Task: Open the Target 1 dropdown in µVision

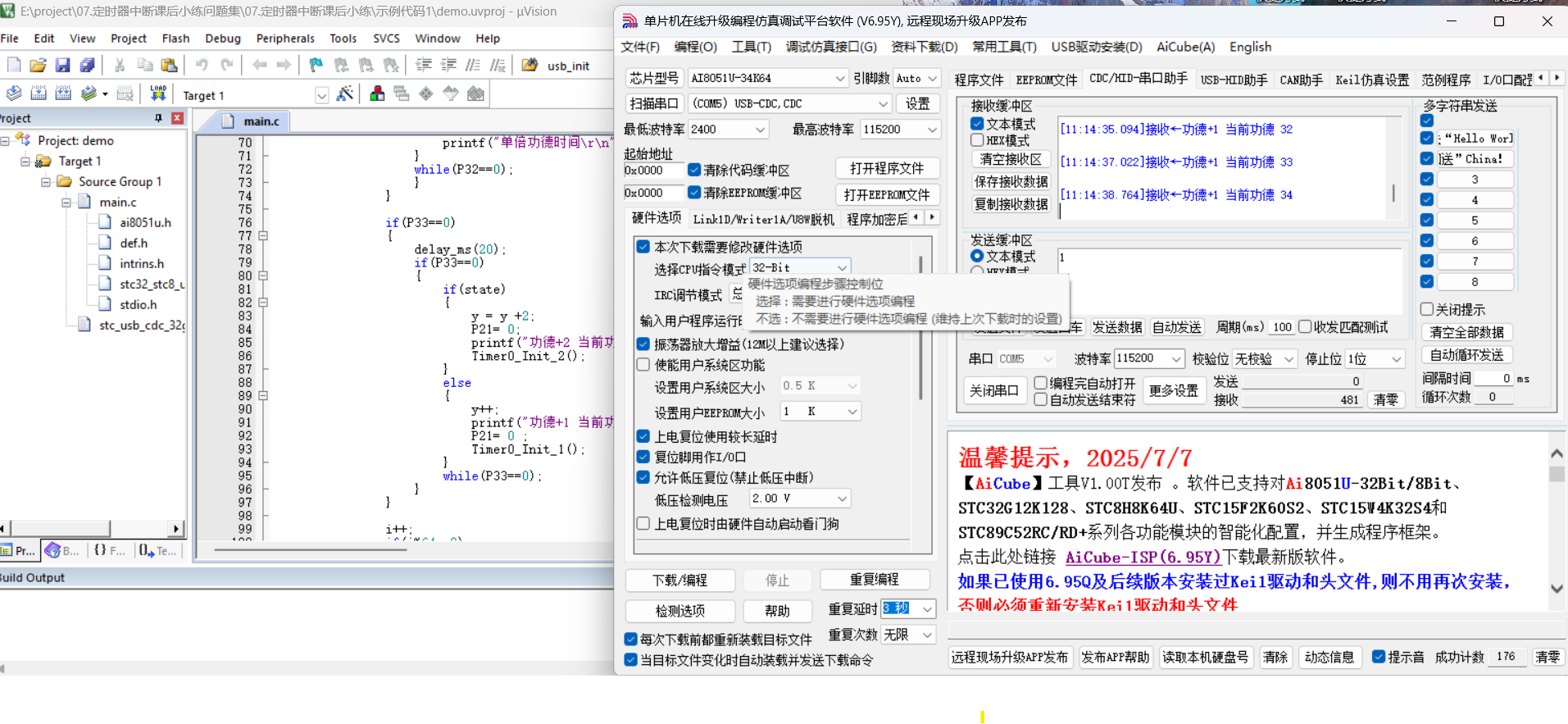Action: (x=321, y=96)
